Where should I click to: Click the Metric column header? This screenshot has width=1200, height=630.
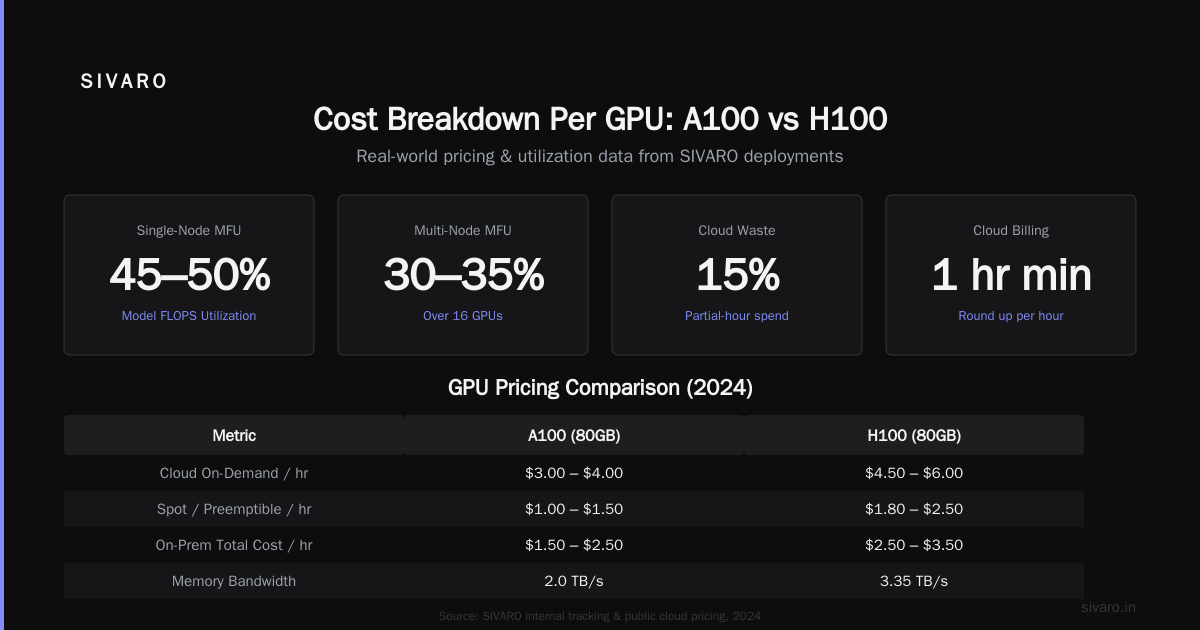click(234, 436)
